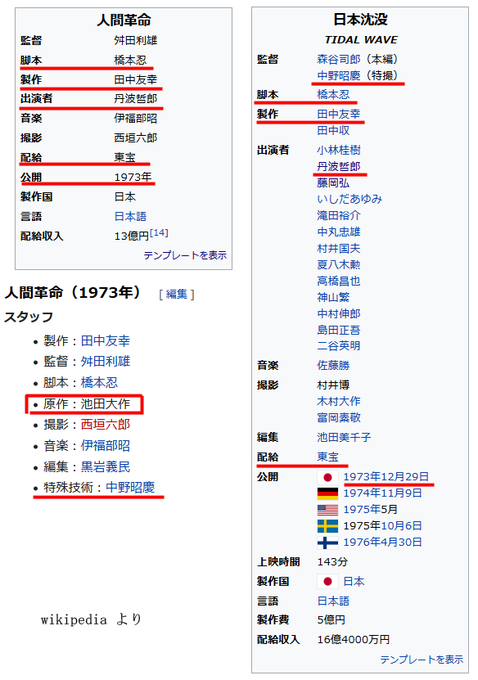Click the Japan flag in the 製作国 row
The image size is (478, 680).
click(x=327, y=582)
